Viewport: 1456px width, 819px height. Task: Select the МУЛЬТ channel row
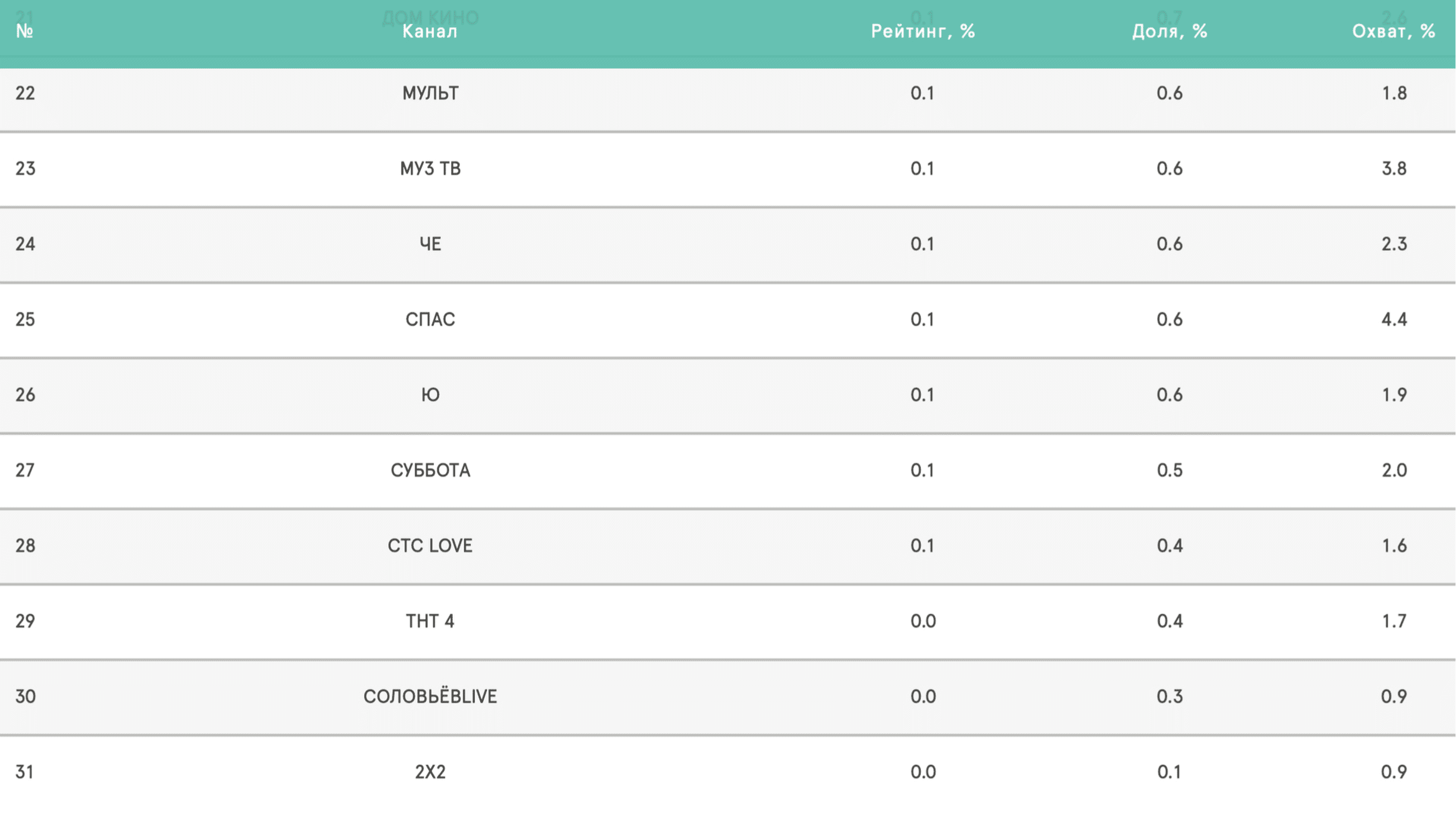430,93
